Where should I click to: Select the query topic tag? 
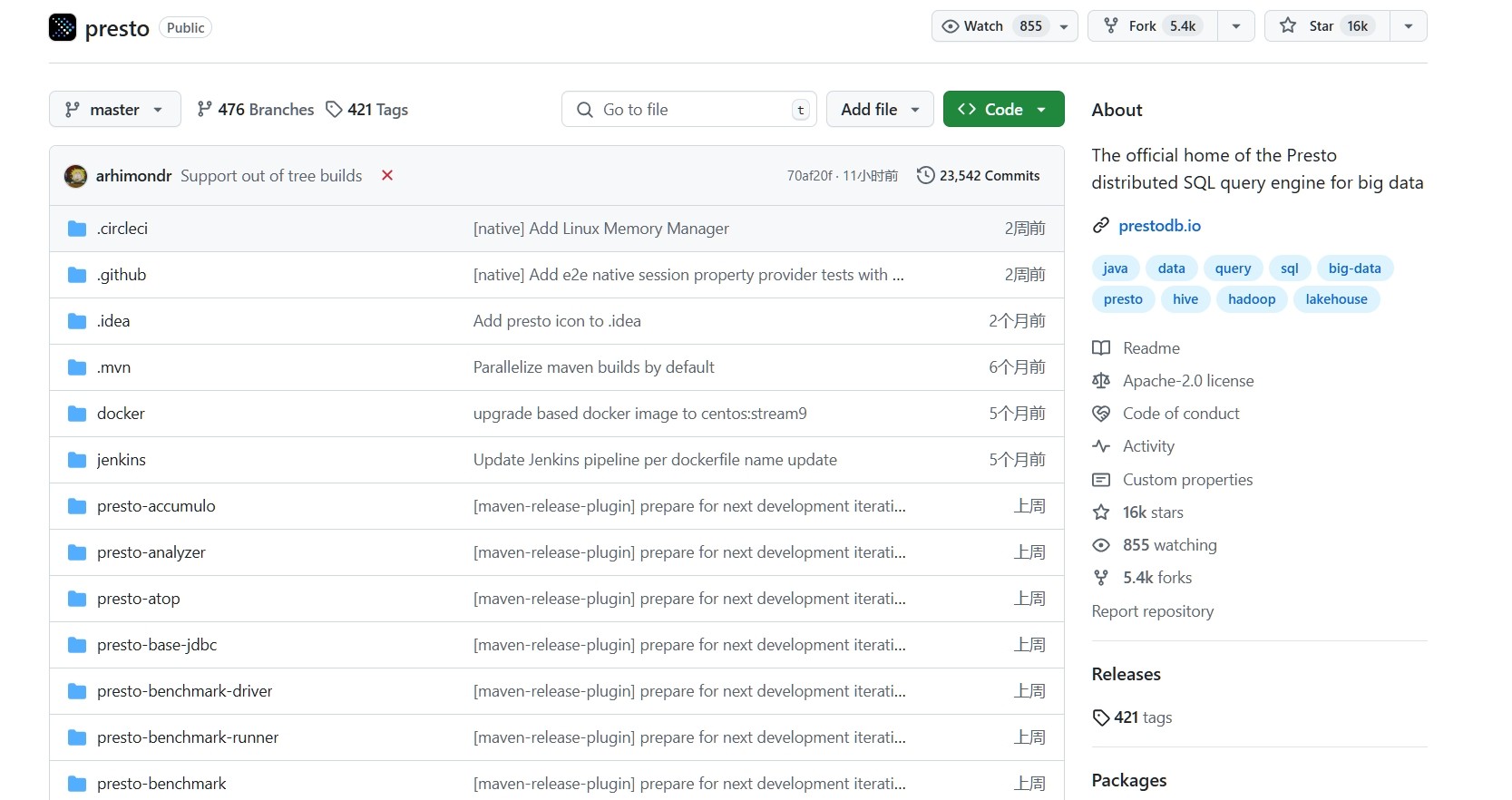click(x=1233, y=268)
